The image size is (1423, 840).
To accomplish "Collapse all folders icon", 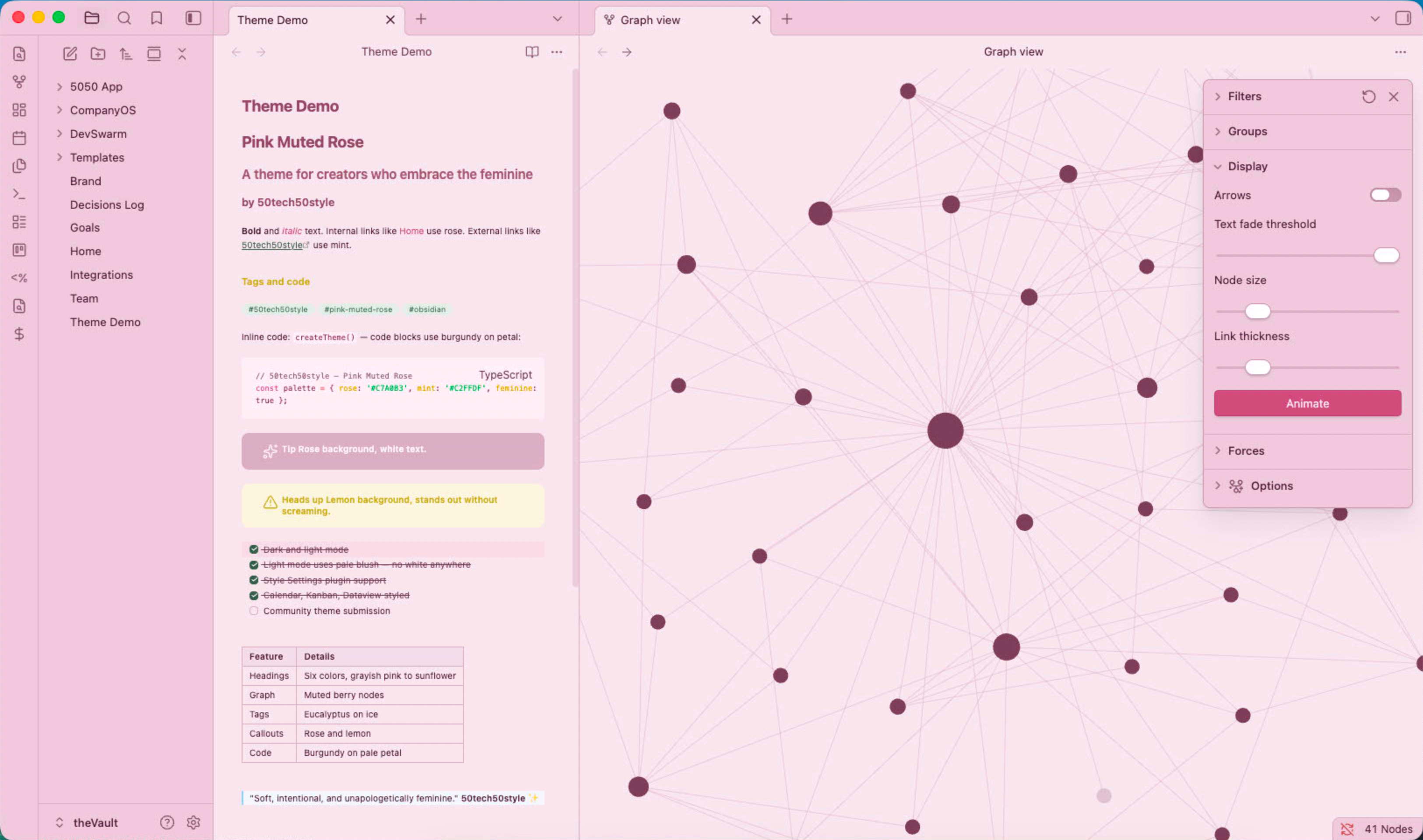I will click(x=182, y=54).
